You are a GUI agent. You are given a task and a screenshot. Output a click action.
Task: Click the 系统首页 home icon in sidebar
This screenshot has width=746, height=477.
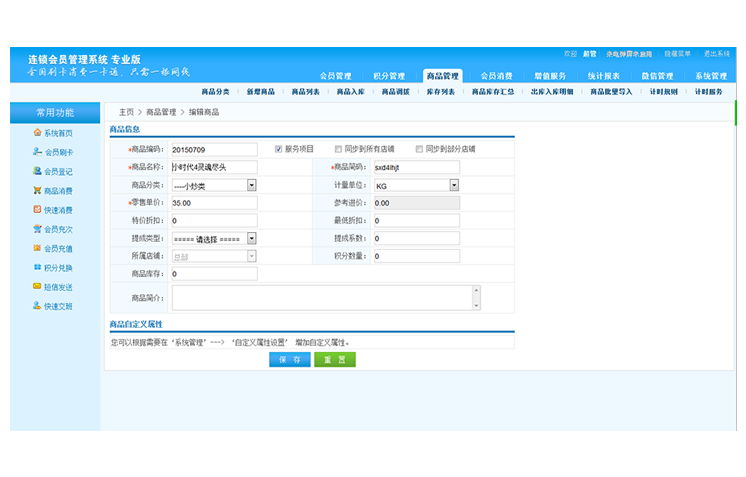click(x=37, y=133)
